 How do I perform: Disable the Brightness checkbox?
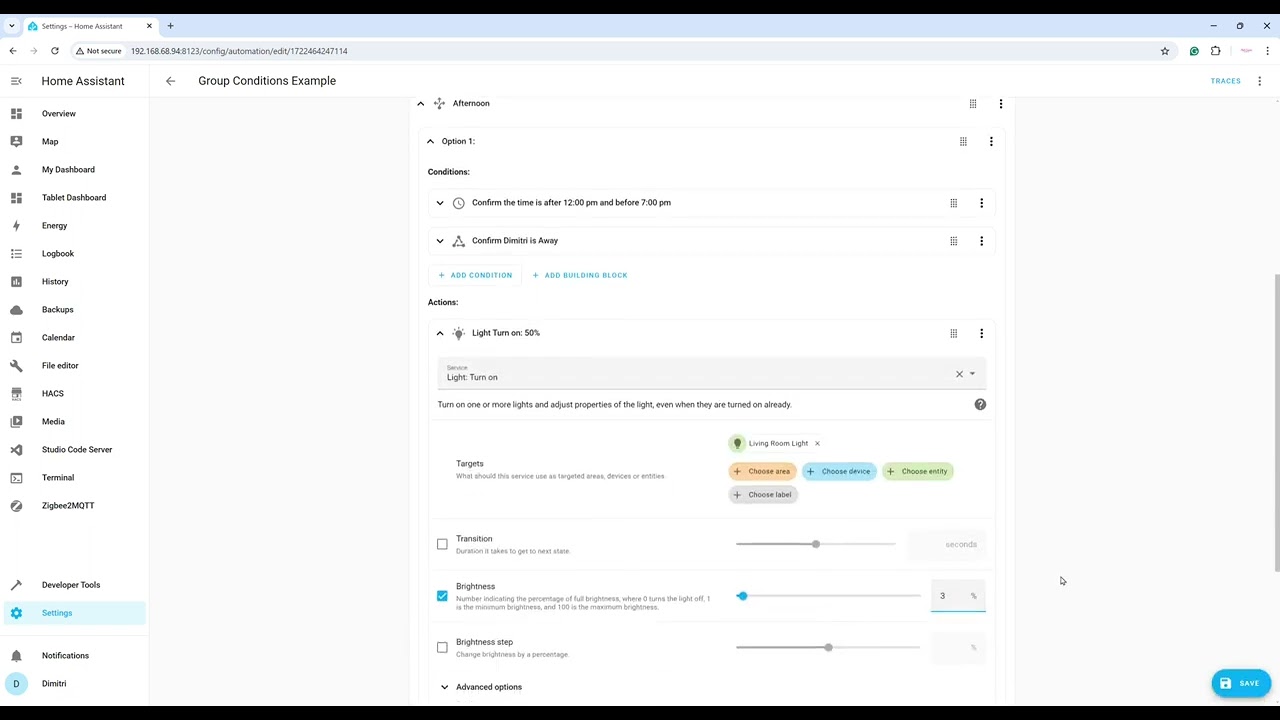pos(442,595)
